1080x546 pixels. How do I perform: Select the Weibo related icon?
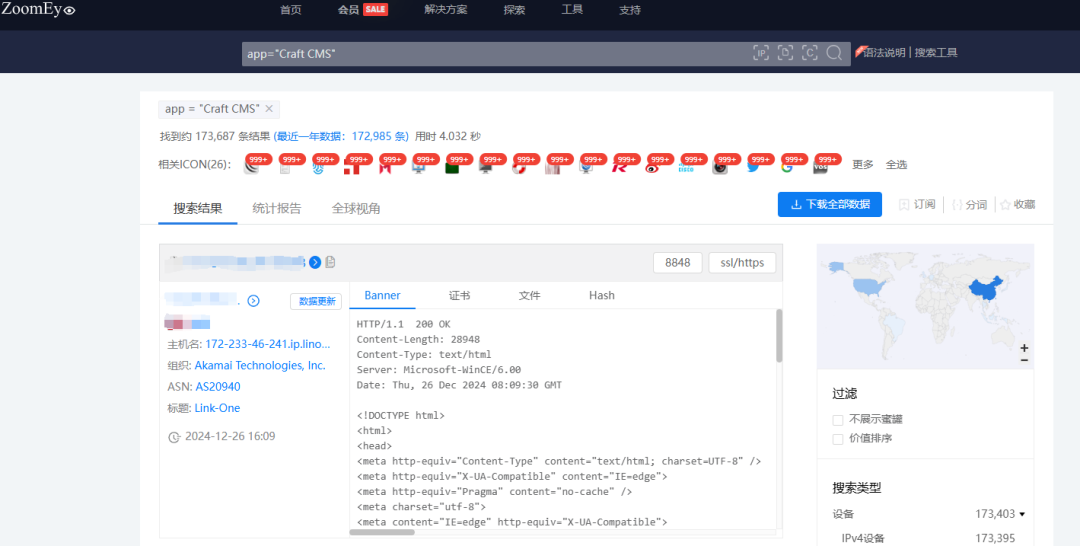653,166
